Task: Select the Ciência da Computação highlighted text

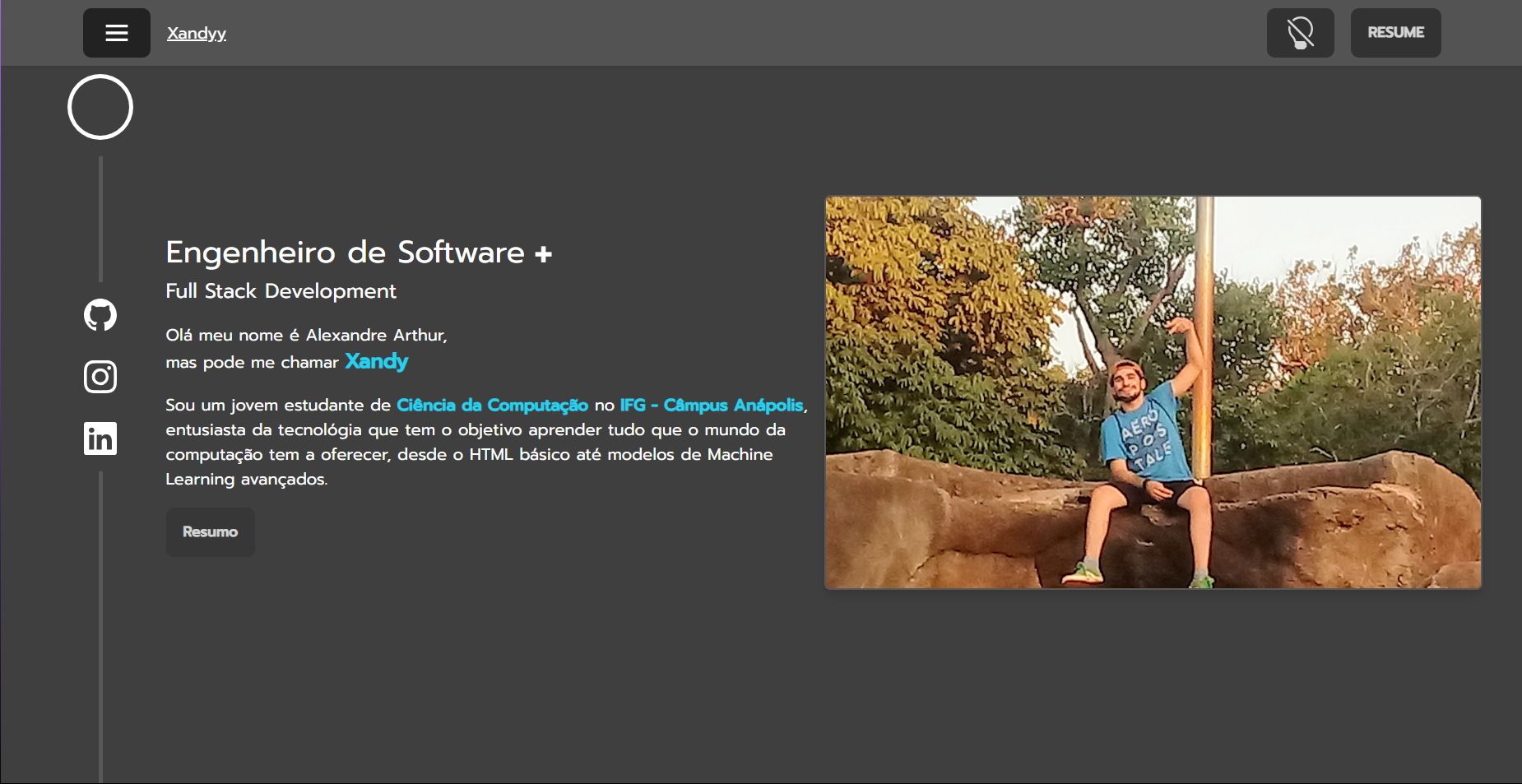Action: click(x=492, y=405)
